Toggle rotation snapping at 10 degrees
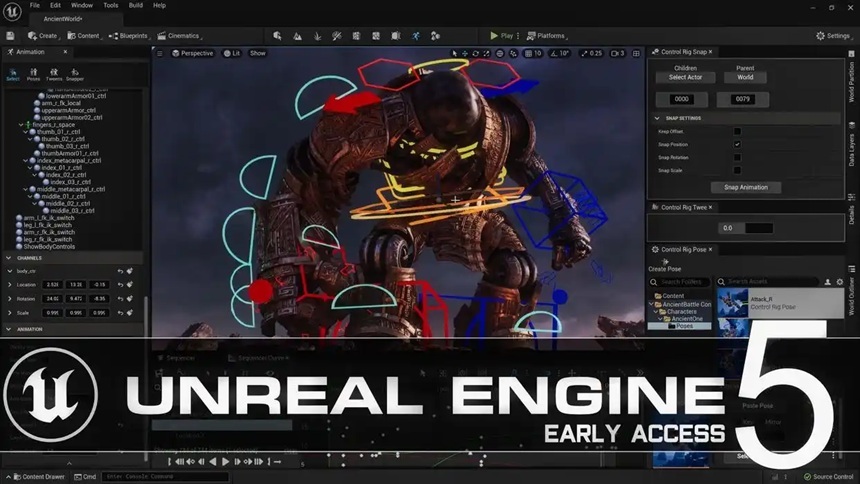 point(559,53)
